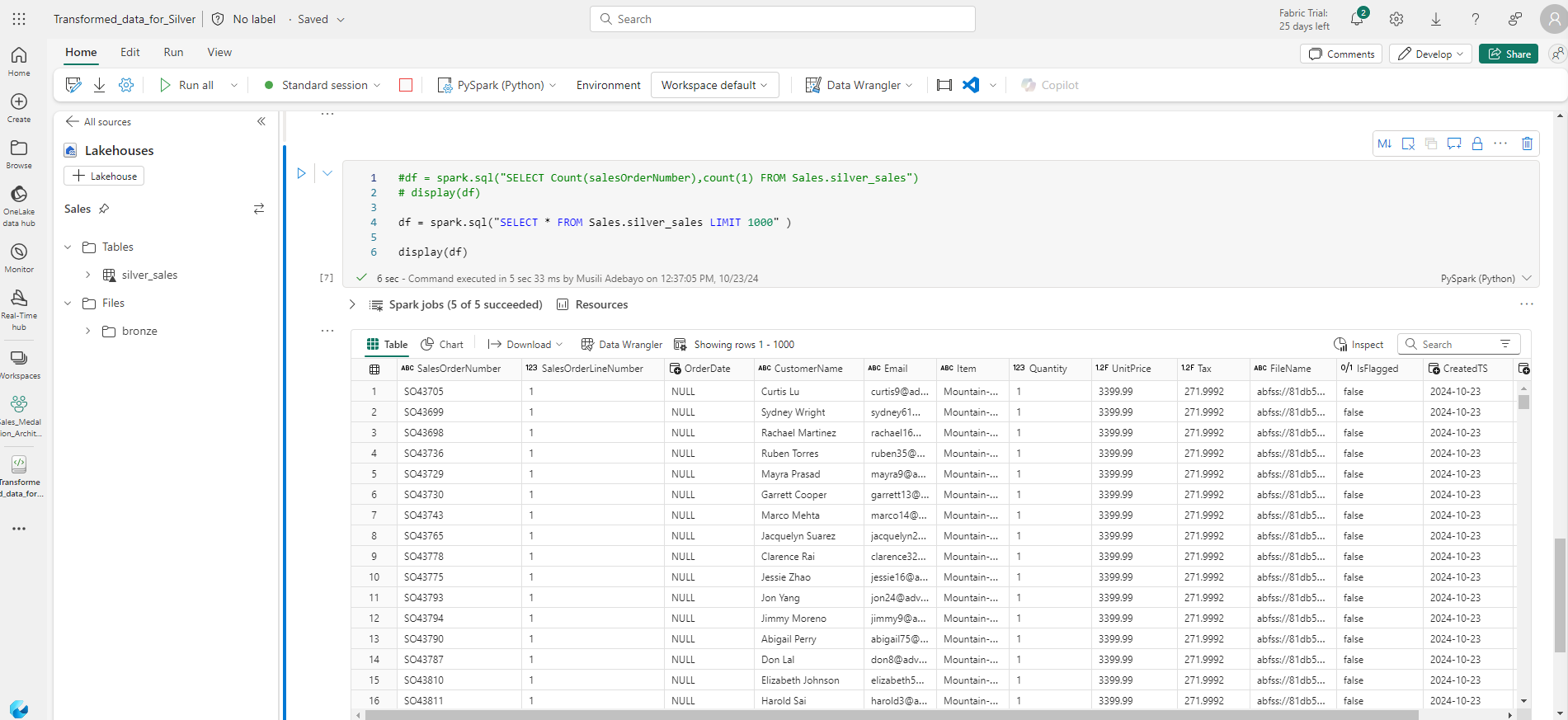Switch output to Chart view
The width and height of the screenshot is (1568, 720).
coord(442,344)
